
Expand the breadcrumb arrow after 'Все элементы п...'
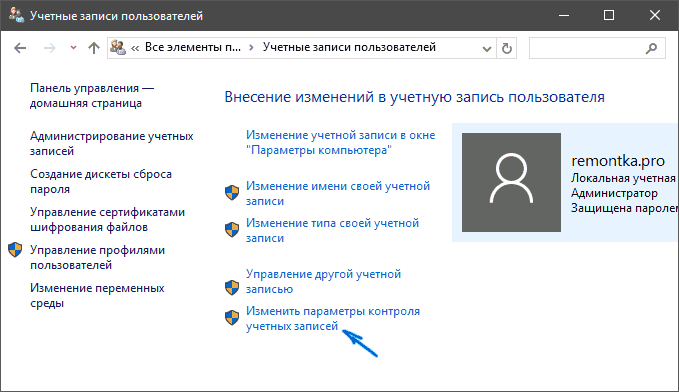coord(252,48)
